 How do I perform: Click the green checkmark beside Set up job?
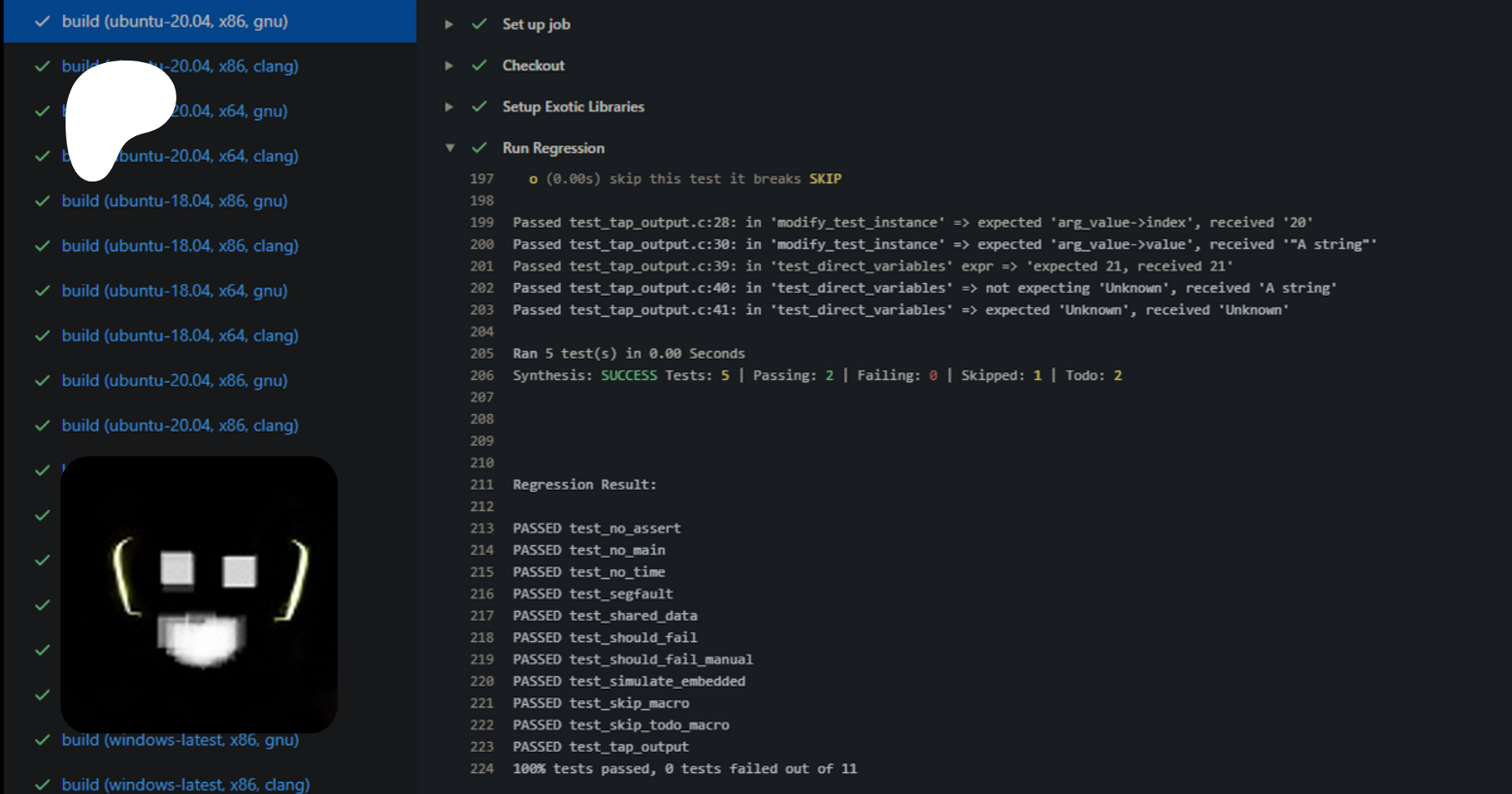479,24
